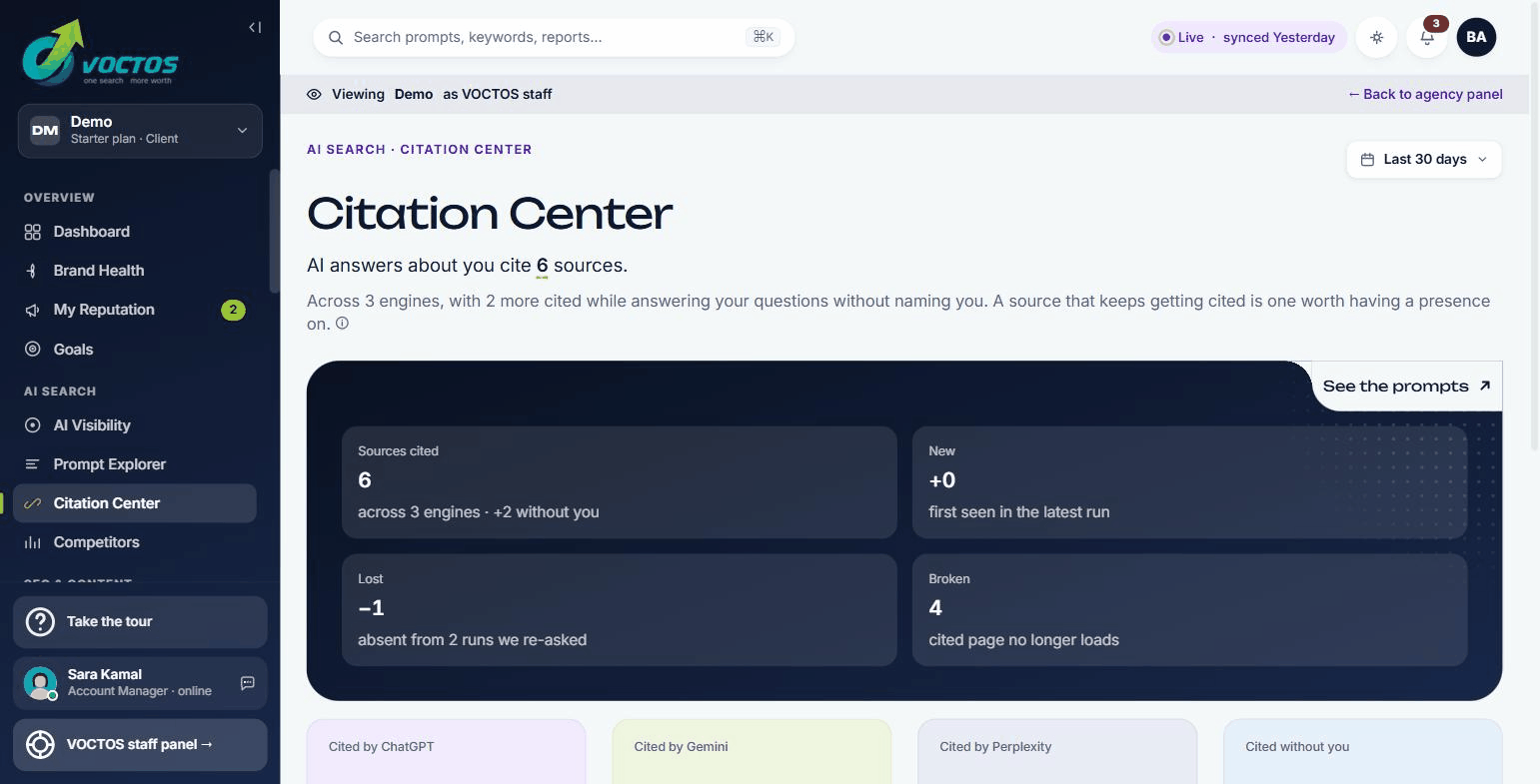
Task: Go to Brand Health page
Action: pyautogui.click(x=135, y=271)
